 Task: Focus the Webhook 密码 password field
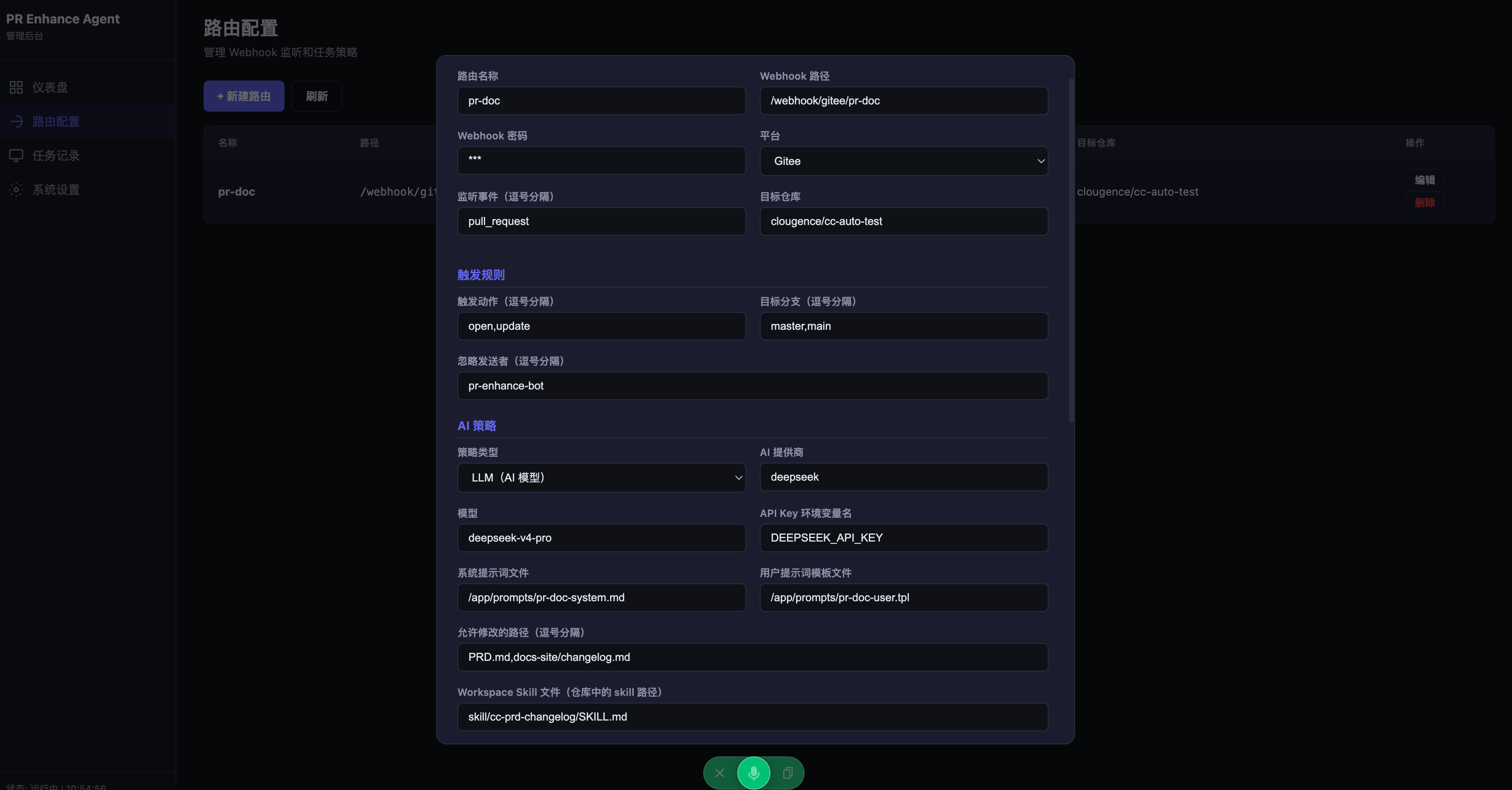point(602,160)
